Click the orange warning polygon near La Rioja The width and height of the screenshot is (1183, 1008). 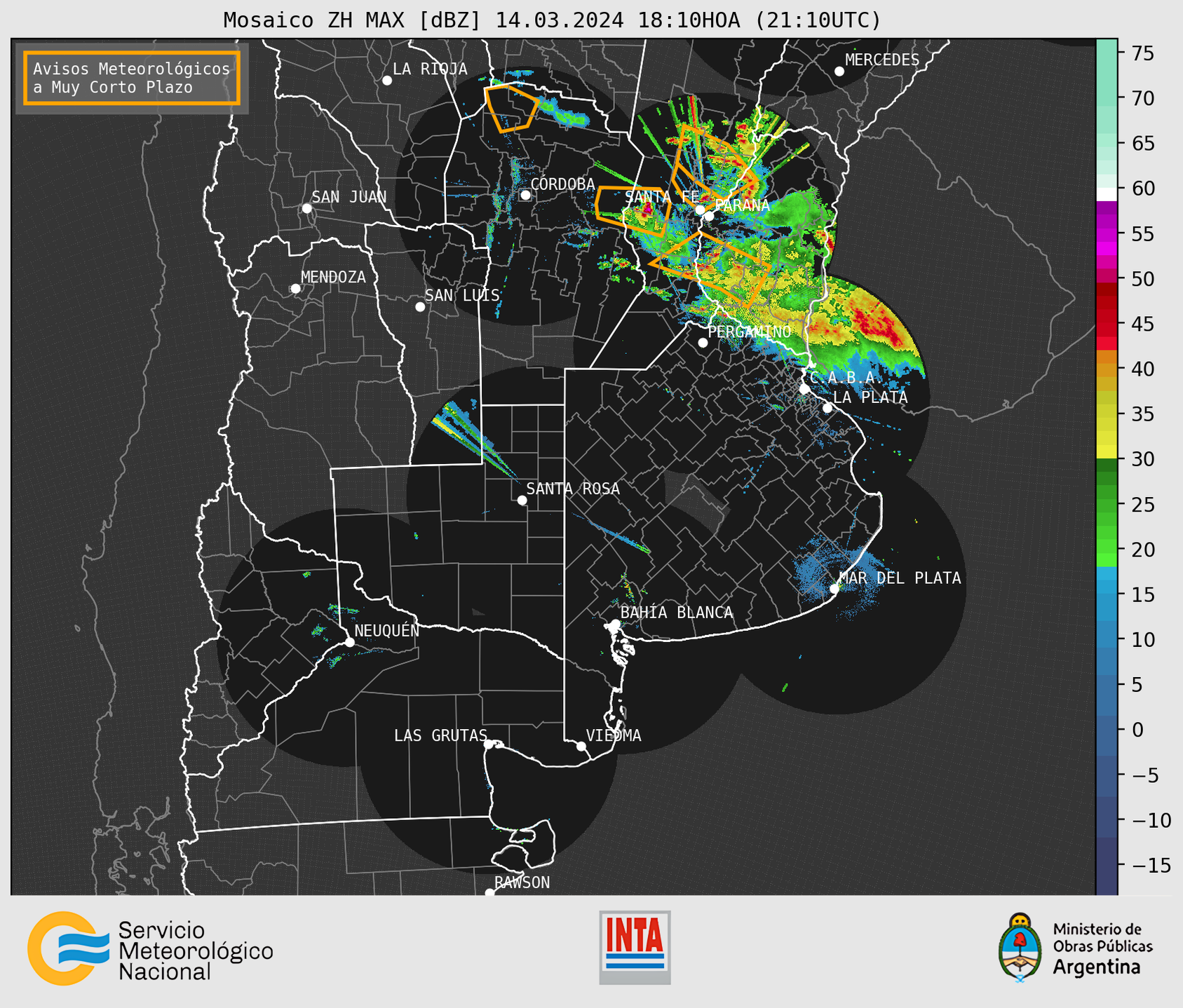pos(512,107)
